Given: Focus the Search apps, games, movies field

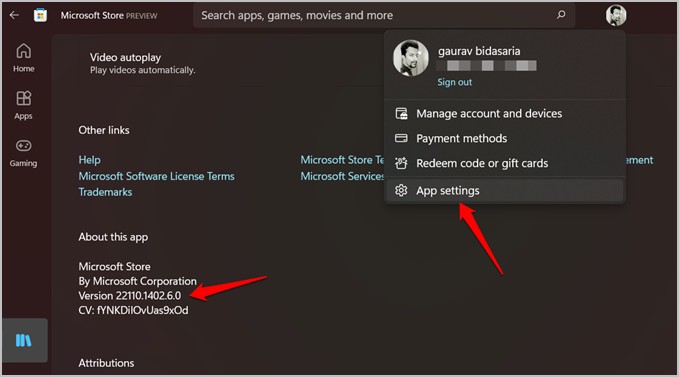Looking at the screenshot, I should click(384, 15).
